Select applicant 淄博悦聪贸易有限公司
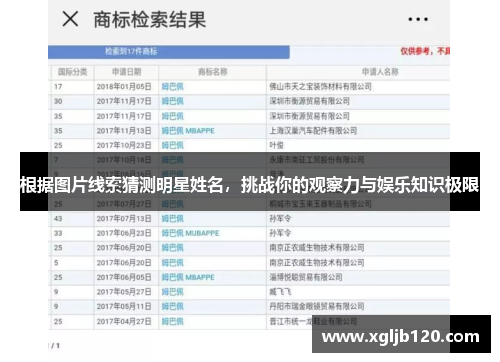Image resolution: width=500 pixels, height=362 pixels. tap(306, 277)
